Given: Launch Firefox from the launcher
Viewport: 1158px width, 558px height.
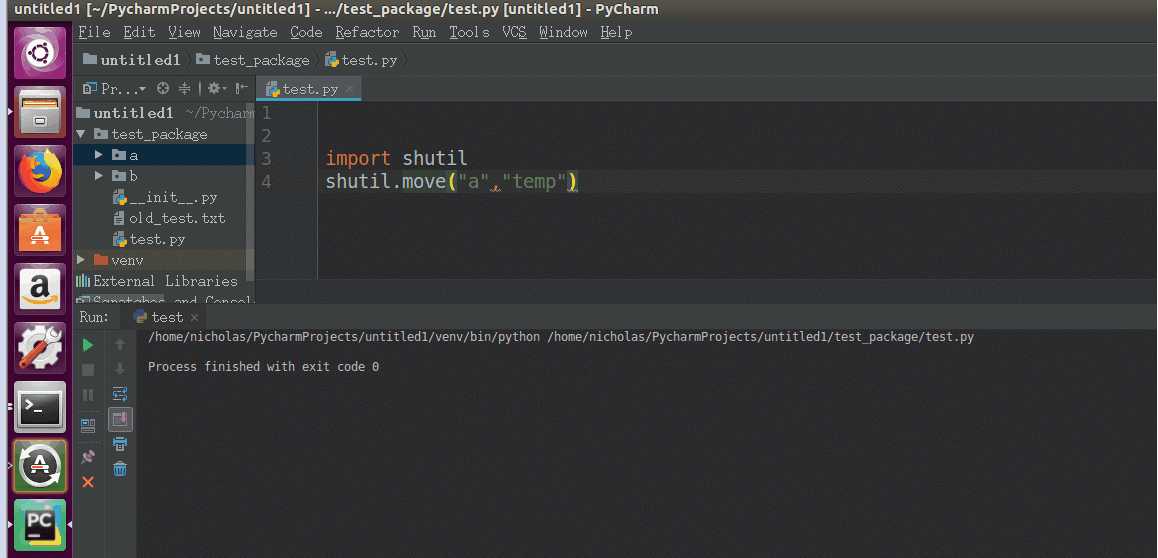Looking at the screenshot, I should (x=40, y=170).
